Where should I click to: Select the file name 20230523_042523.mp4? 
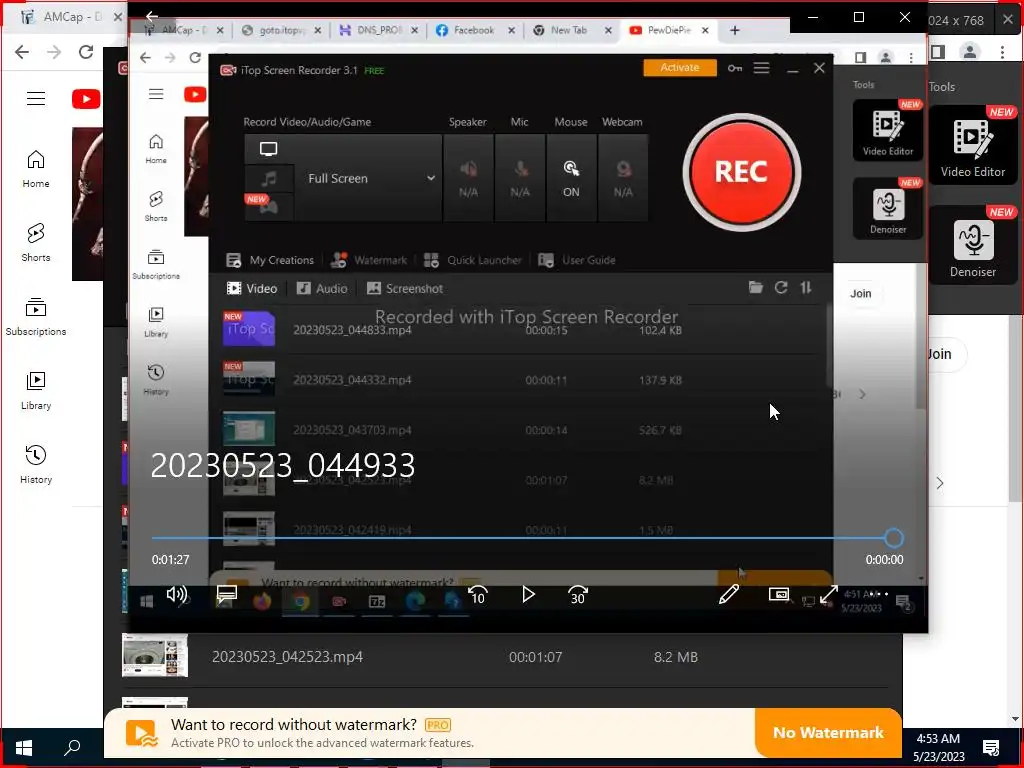point(287,656)
